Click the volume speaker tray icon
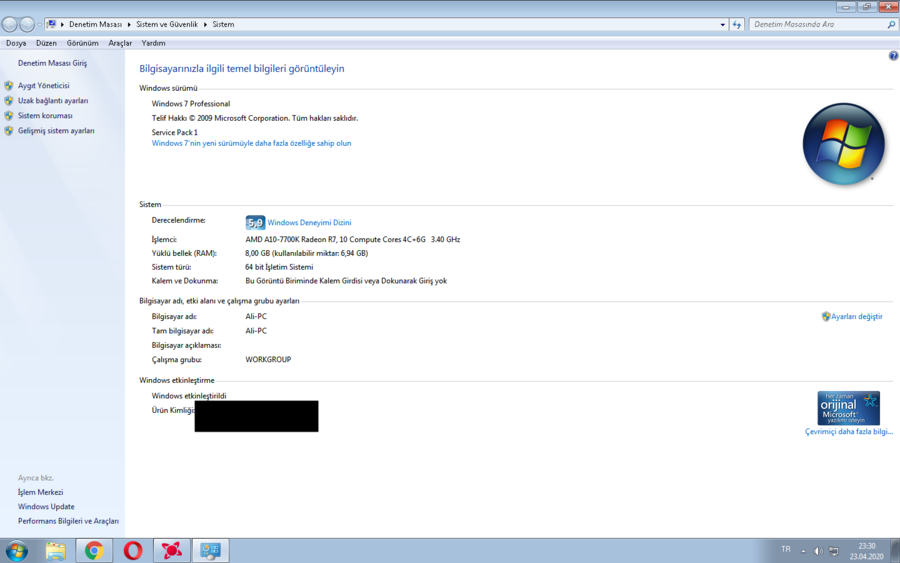The image size is (900, 563). (818, 551)
